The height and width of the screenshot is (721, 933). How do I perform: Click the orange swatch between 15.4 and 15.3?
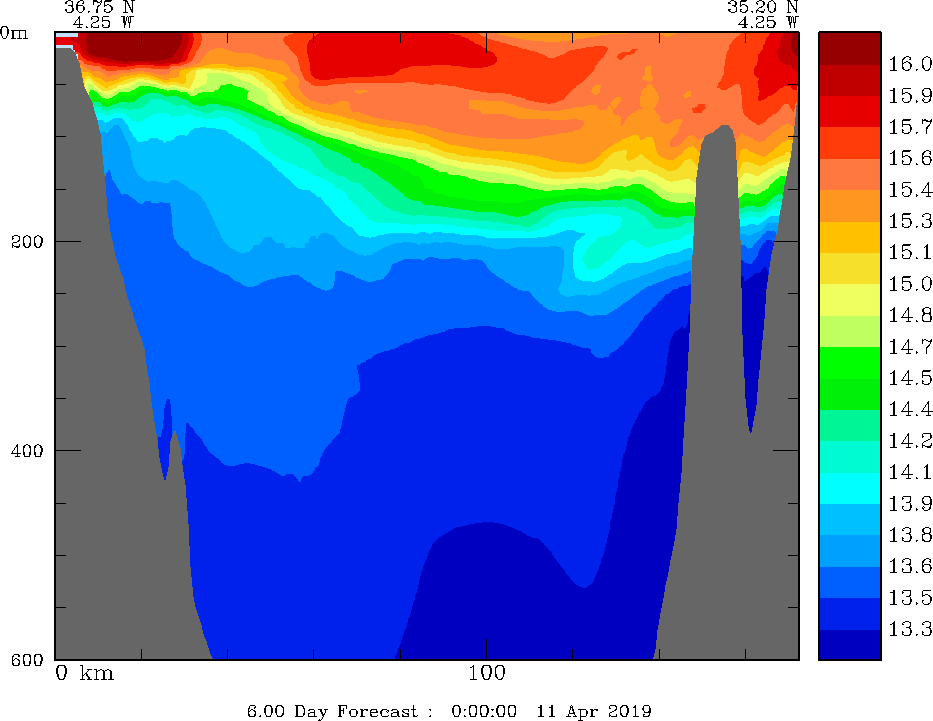tap(850, 205)
